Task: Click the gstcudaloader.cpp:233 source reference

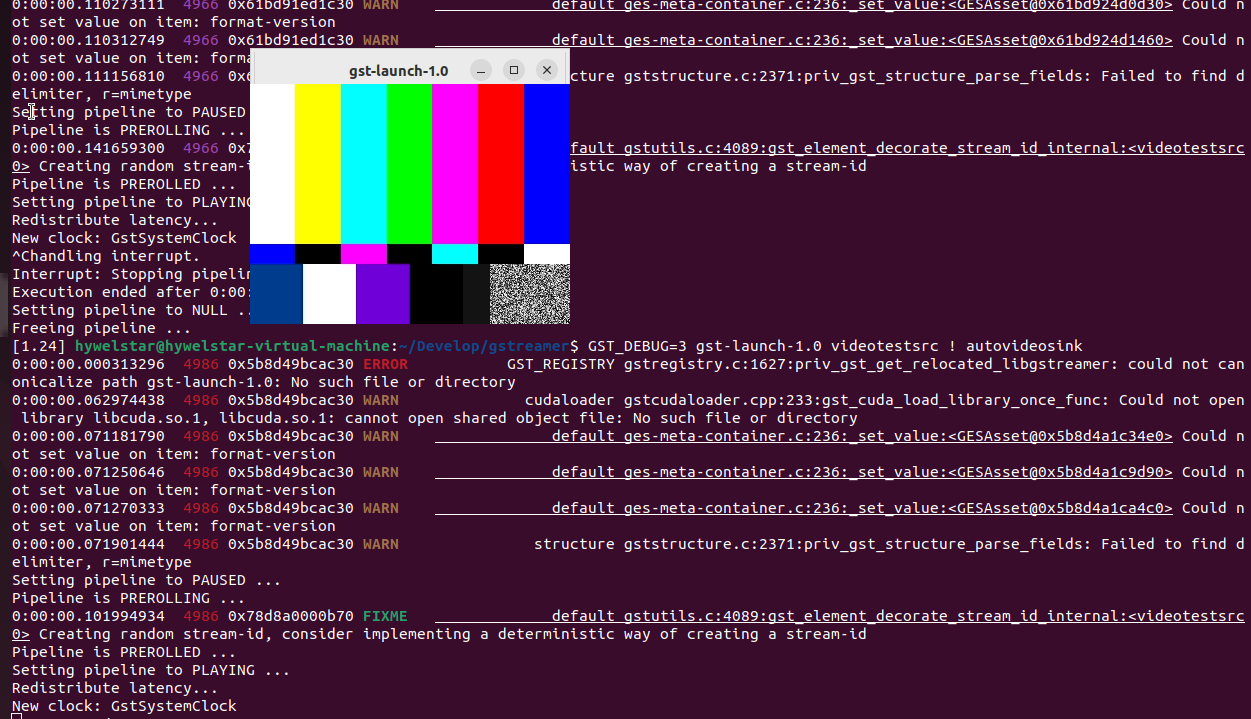Action: coord(718,400)
